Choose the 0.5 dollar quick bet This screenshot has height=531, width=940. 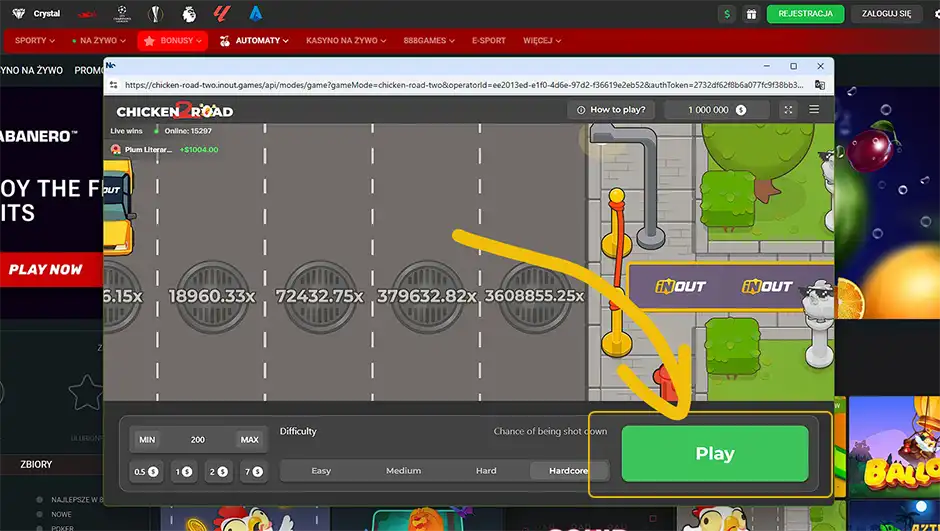pos(146,472)
